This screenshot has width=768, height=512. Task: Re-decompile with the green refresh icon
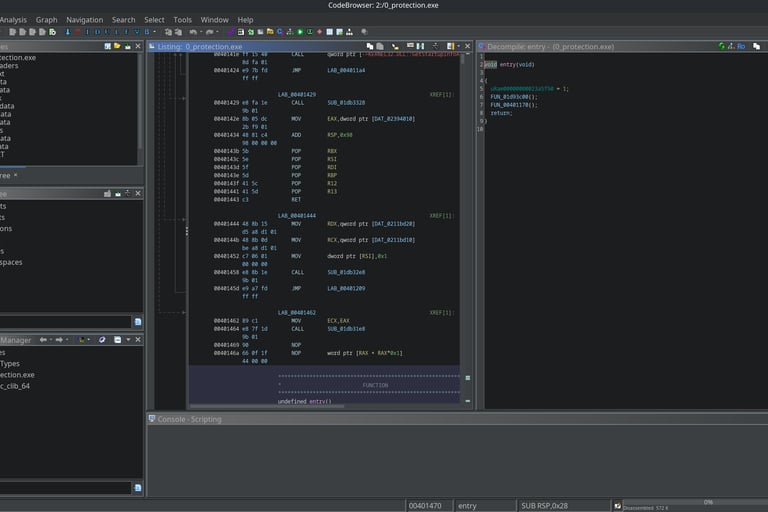723,46
